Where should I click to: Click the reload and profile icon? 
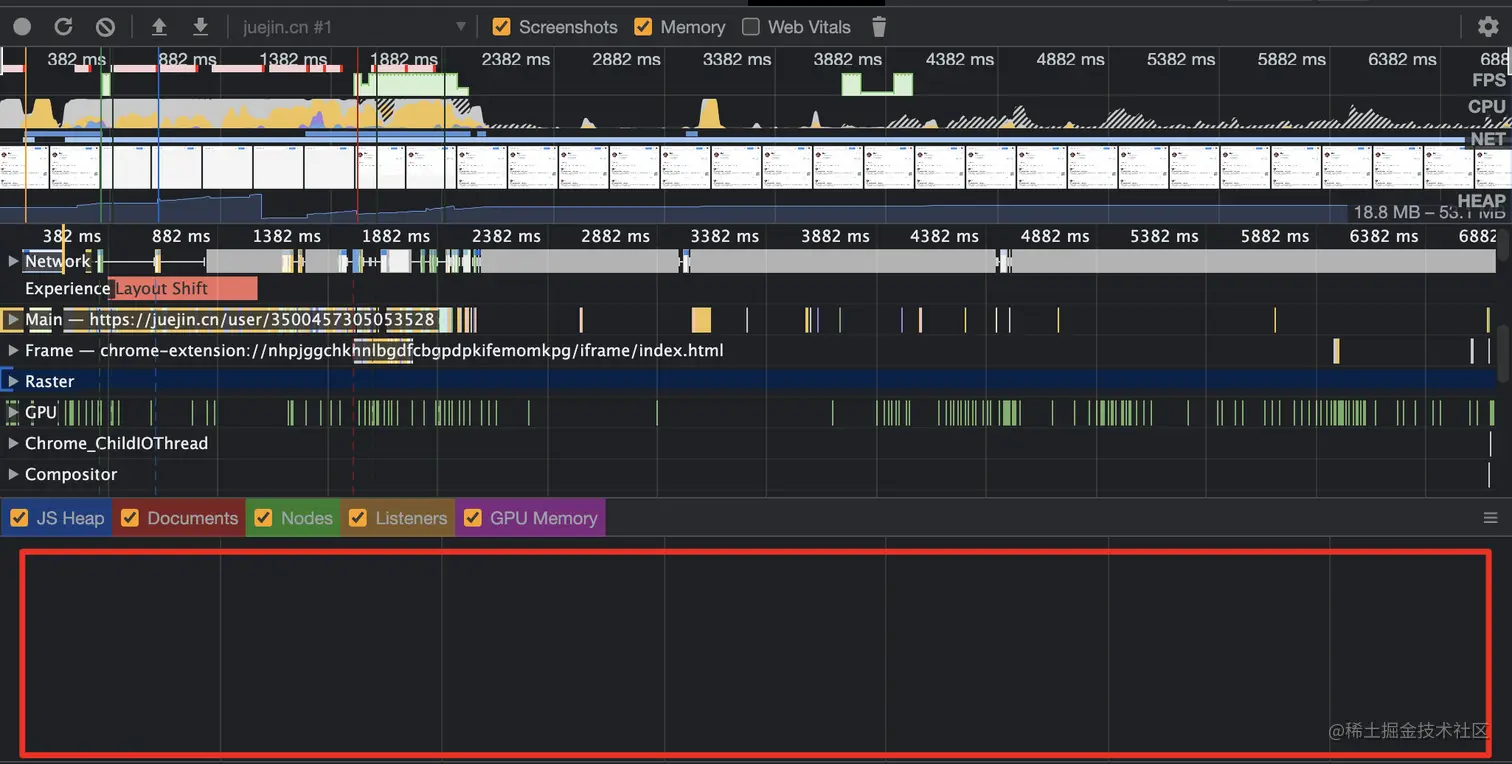click(x=63, y=27)
